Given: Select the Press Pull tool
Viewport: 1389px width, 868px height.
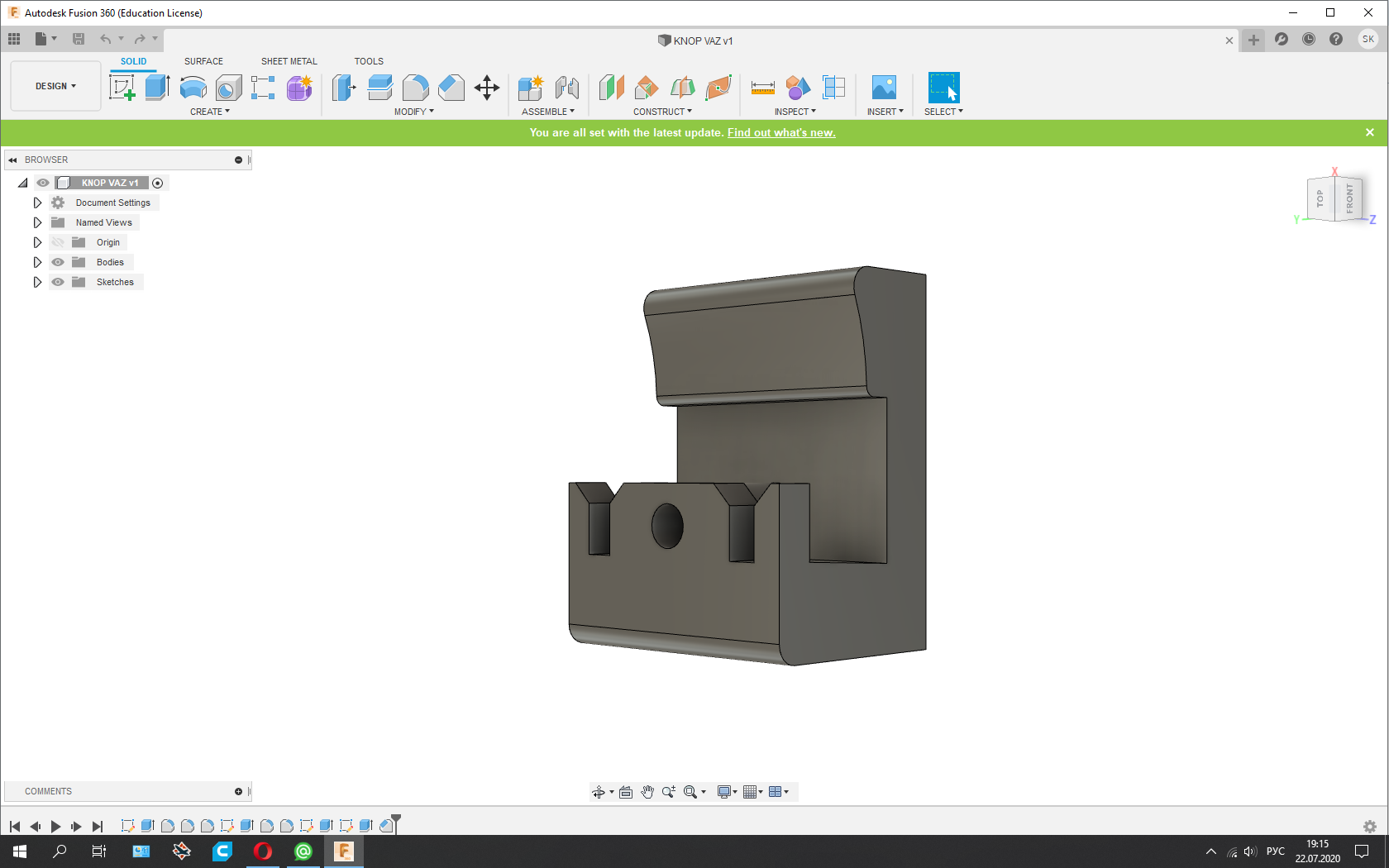Looking at the screenshot, I should [344, 88].
